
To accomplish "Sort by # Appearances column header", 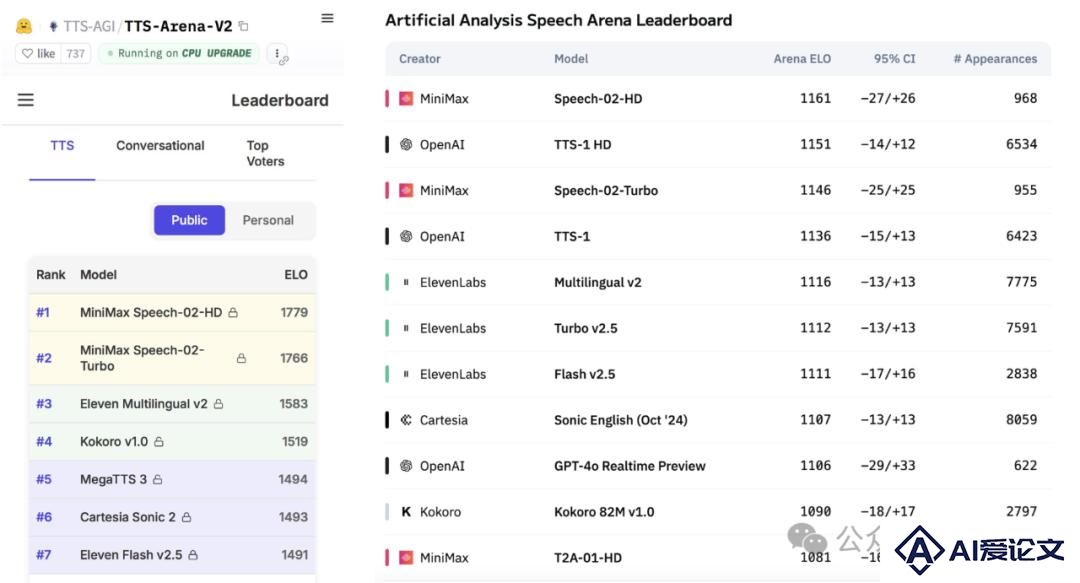I will pos(995,59).
